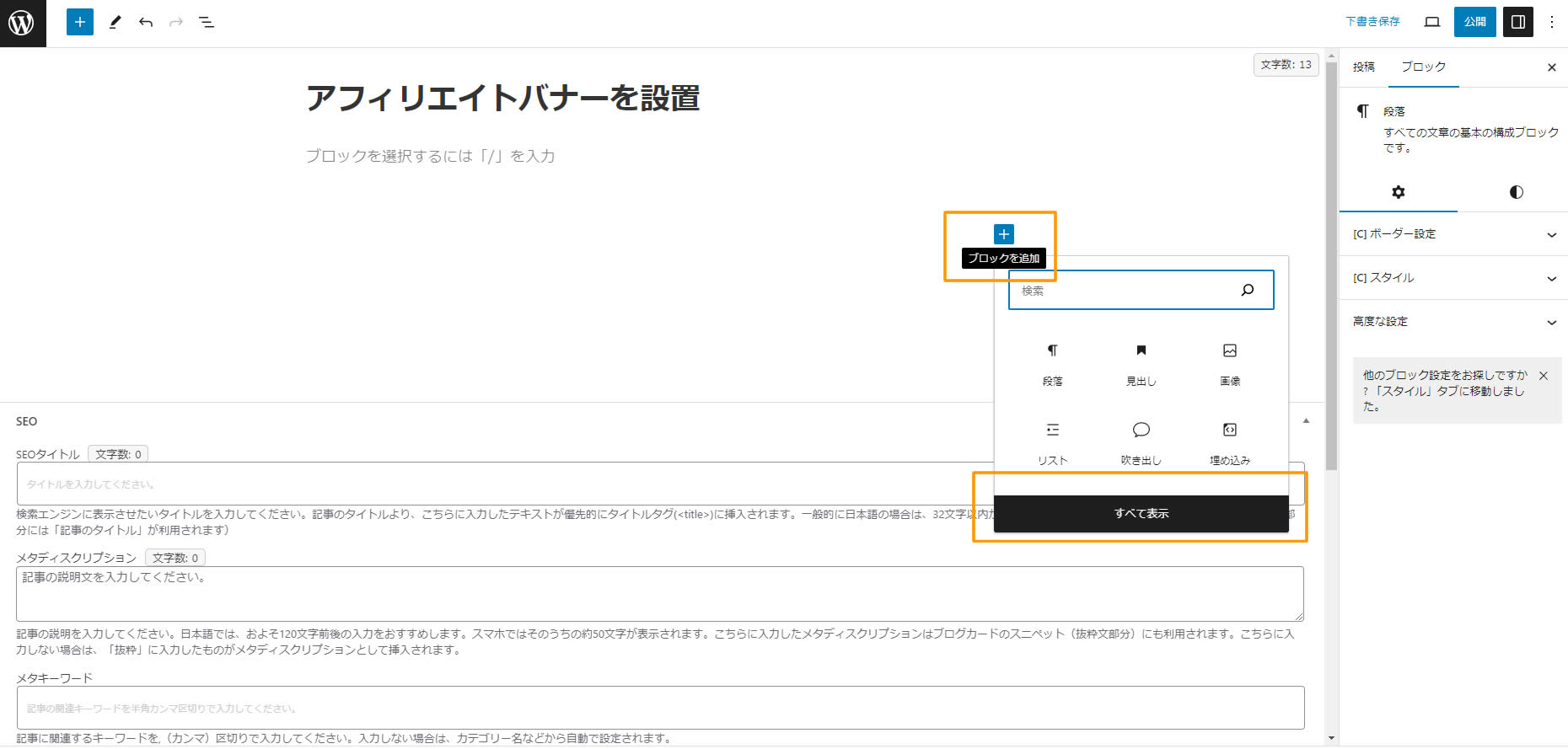Open the half-circle styles tab
This screenshot has height=749, width=1568.
[x=1516, y=192]
